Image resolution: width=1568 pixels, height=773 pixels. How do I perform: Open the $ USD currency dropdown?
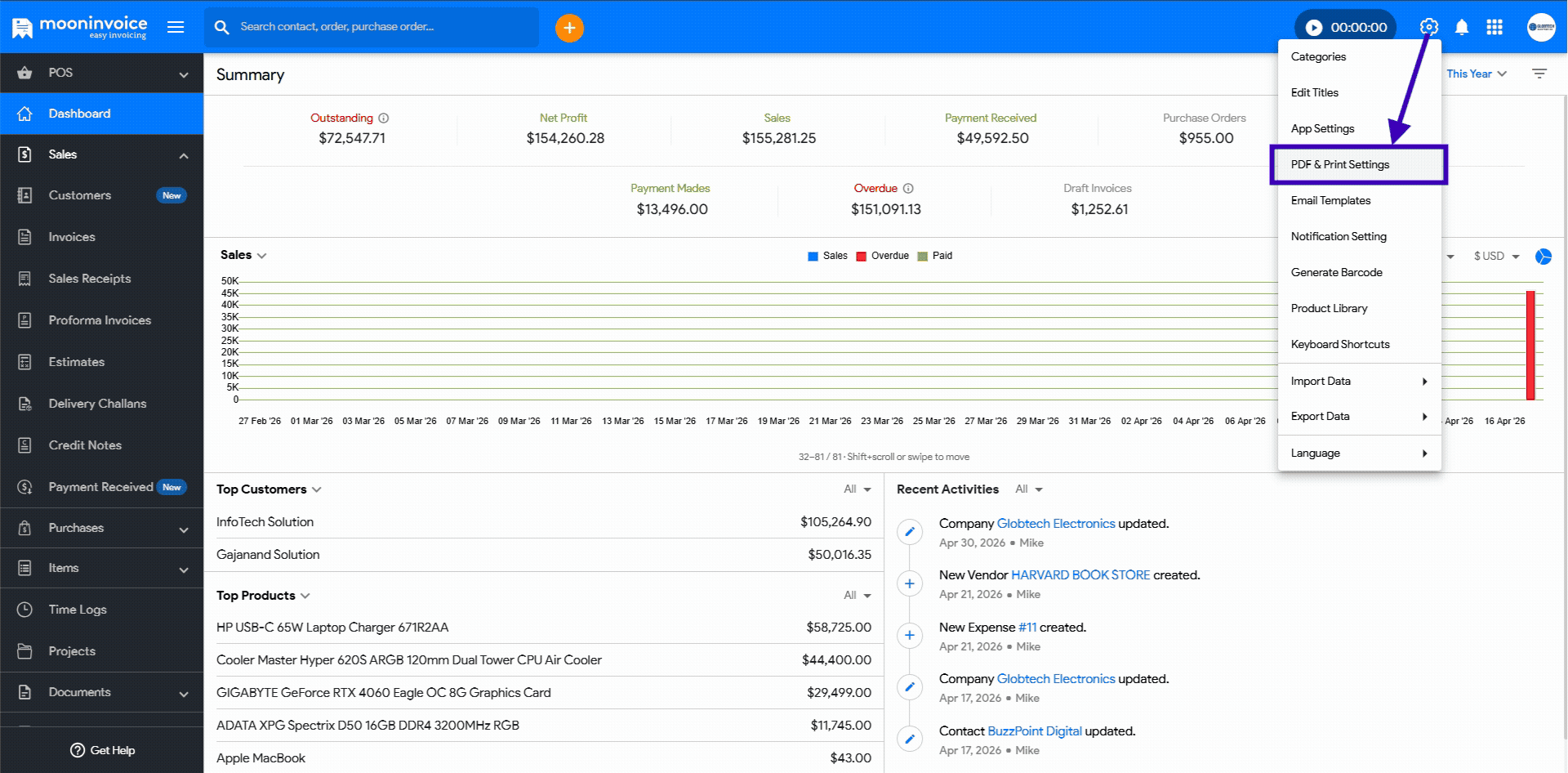[x=1497, y=257]
